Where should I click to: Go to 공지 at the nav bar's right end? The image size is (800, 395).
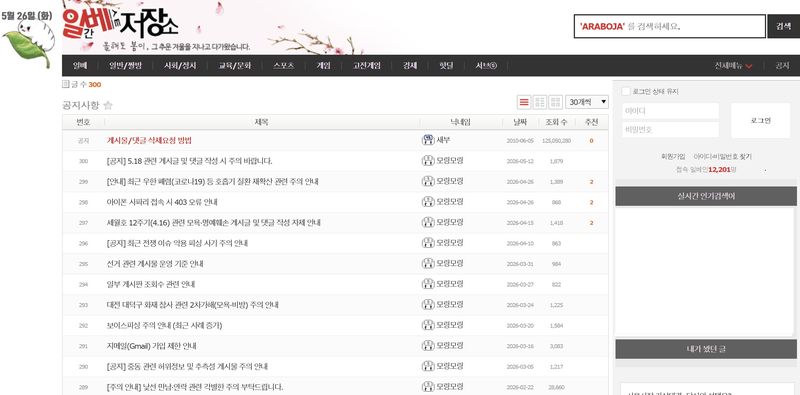(782, 66)
